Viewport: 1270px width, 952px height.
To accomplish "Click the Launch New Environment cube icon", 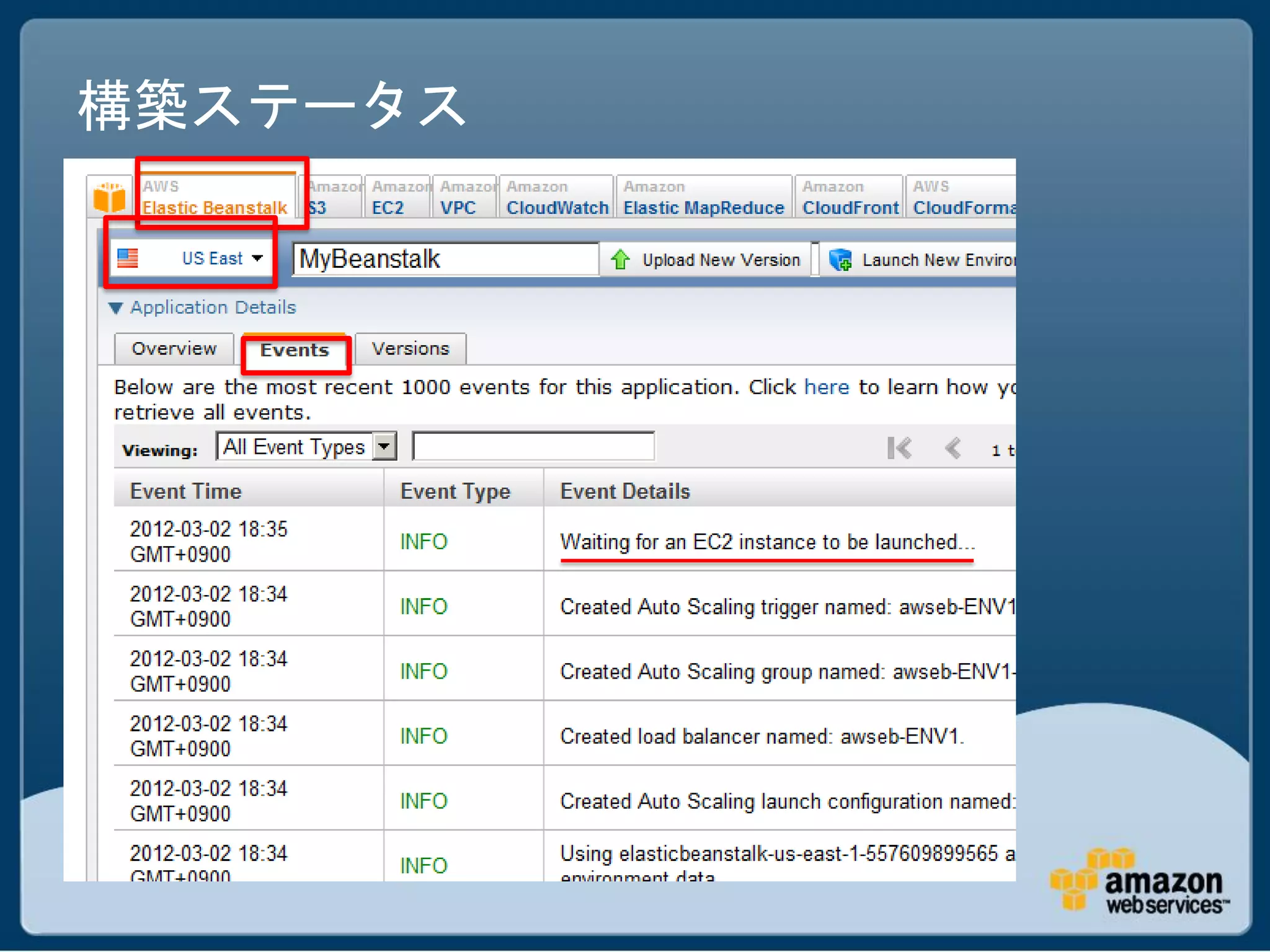I will coord(840,260).
